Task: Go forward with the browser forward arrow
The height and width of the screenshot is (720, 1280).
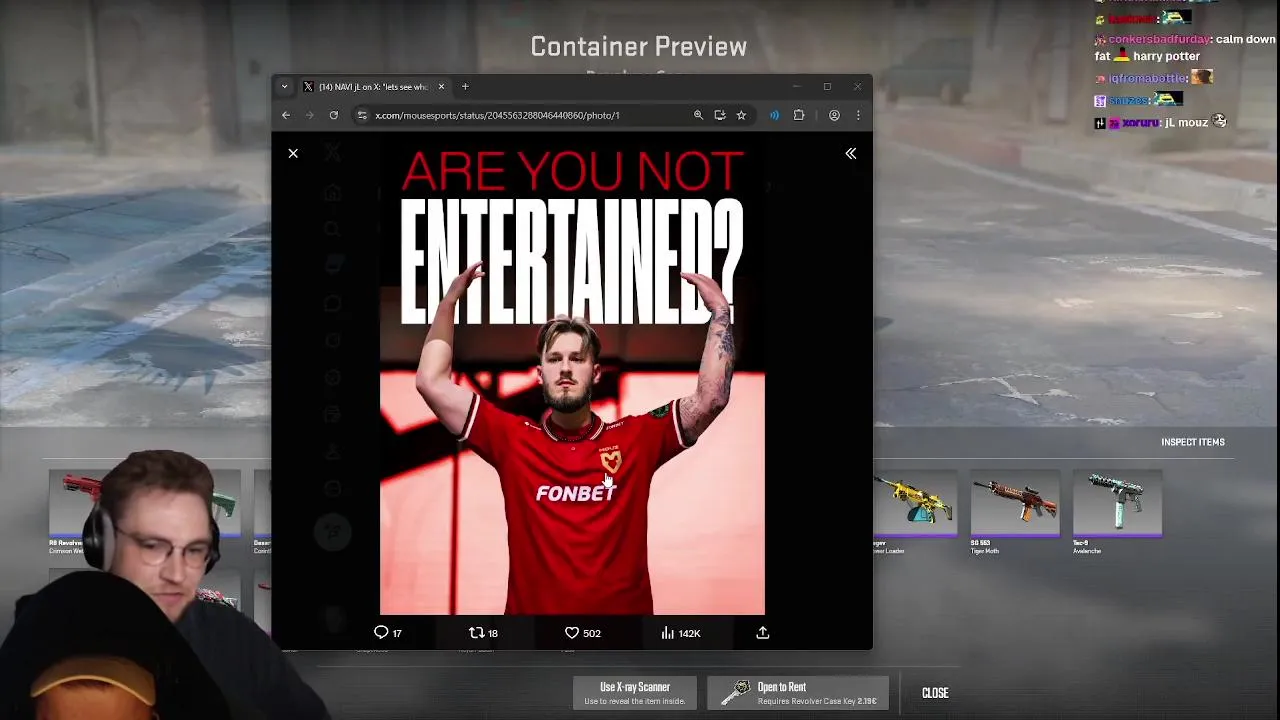Action: click(x=309, y=115)
